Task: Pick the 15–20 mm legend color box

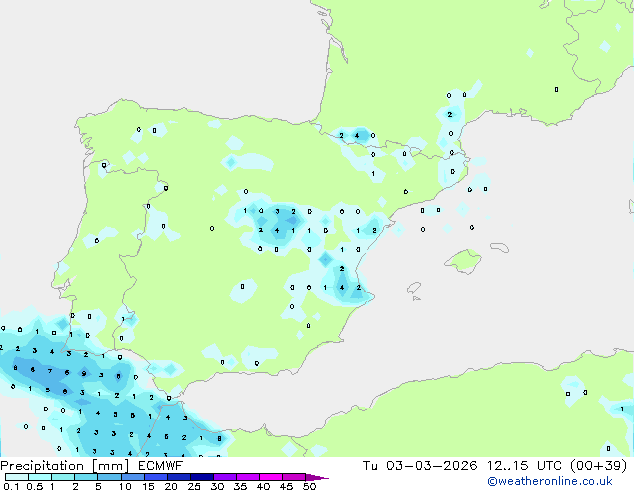Action: click(x=155, y=477)
